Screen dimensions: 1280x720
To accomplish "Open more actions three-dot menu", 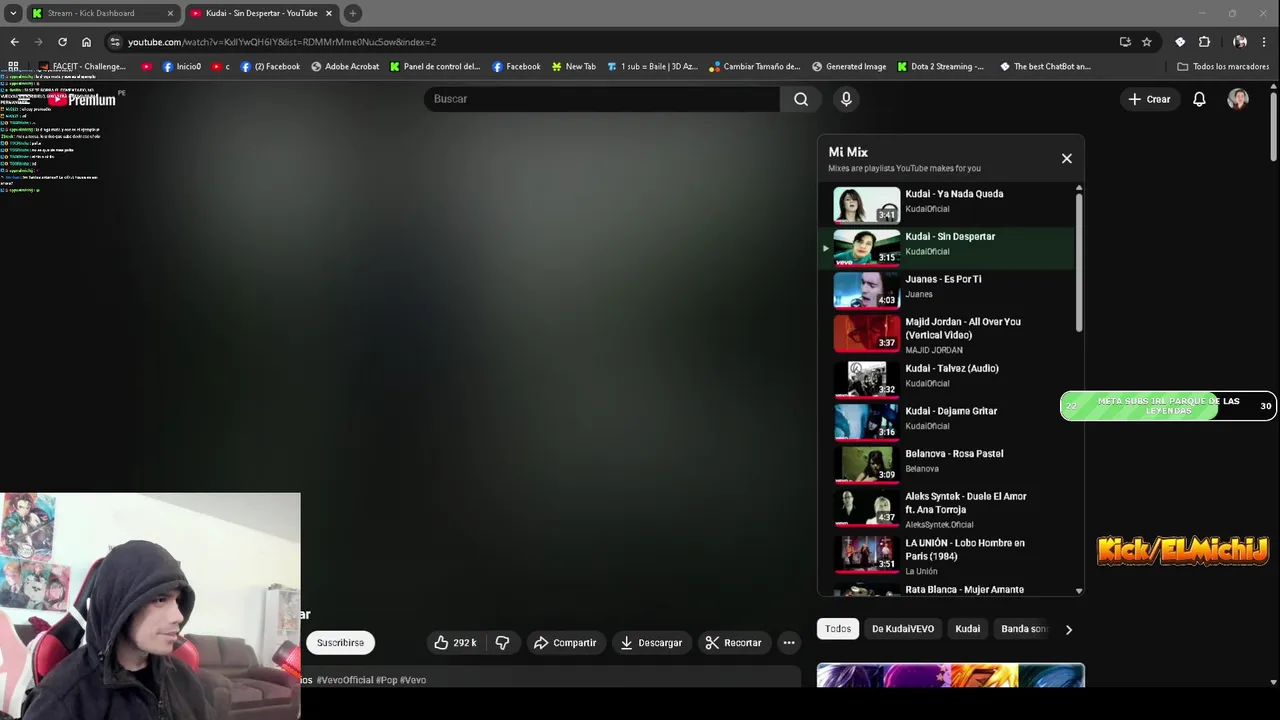I will pos(789,643).
